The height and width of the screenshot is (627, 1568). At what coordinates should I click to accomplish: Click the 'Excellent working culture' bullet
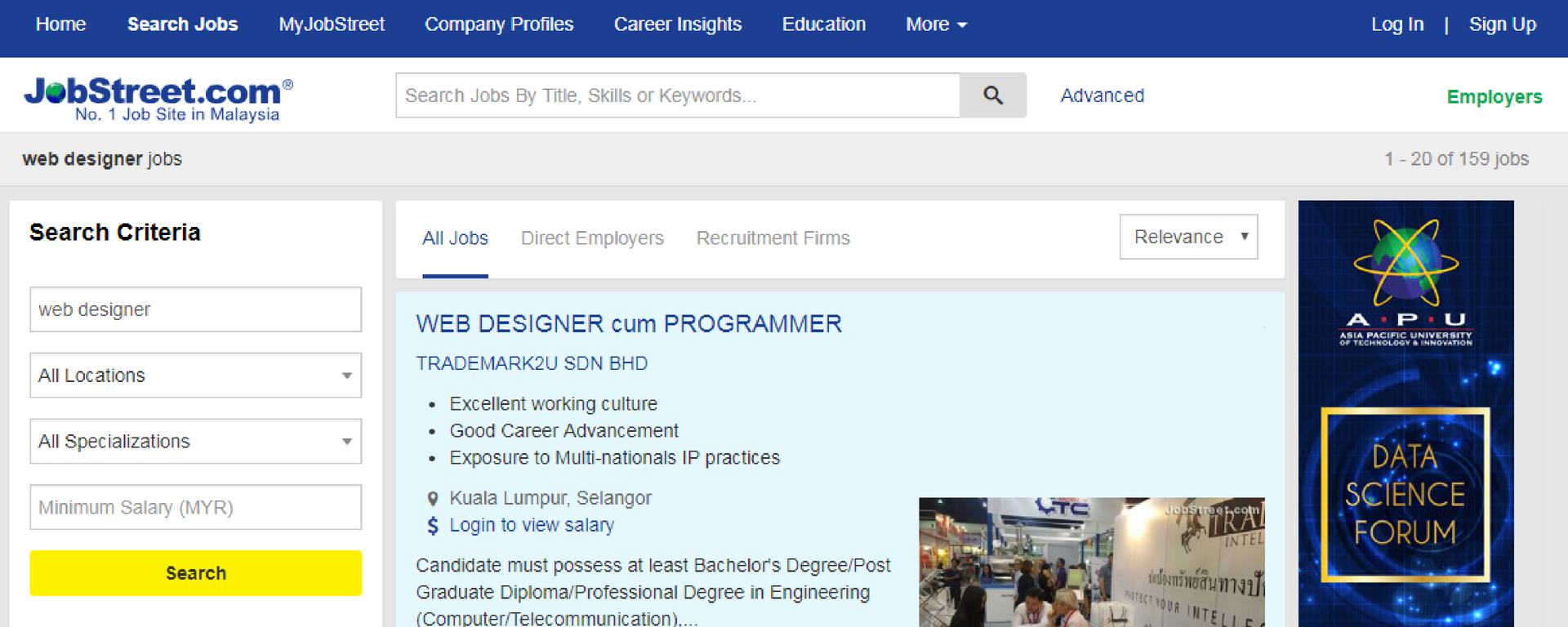553,404
